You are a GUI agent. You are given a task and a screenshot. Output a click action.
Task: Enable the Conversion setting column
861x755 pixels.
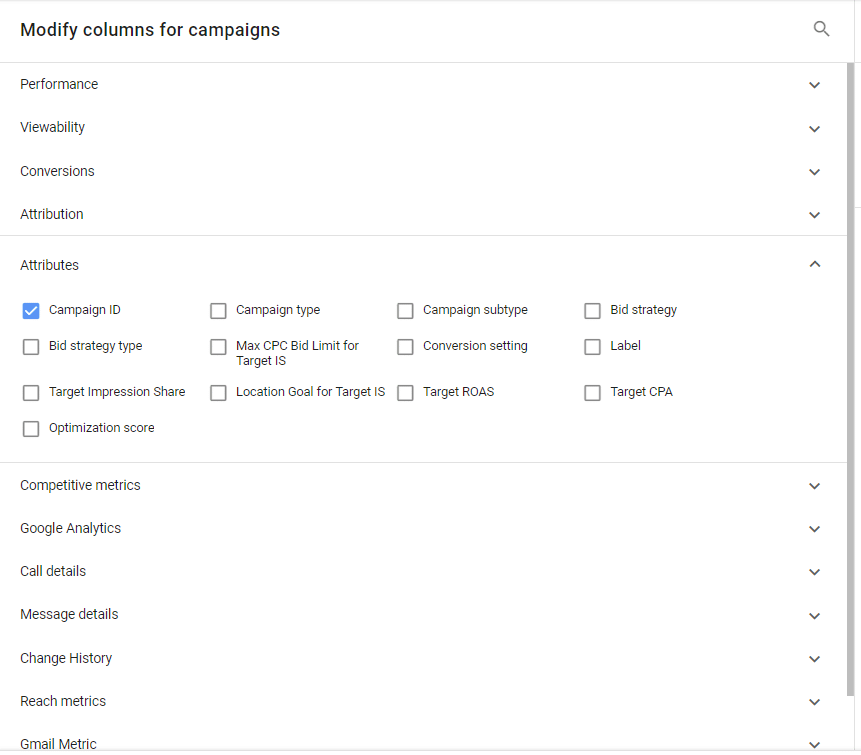point(405,346)
